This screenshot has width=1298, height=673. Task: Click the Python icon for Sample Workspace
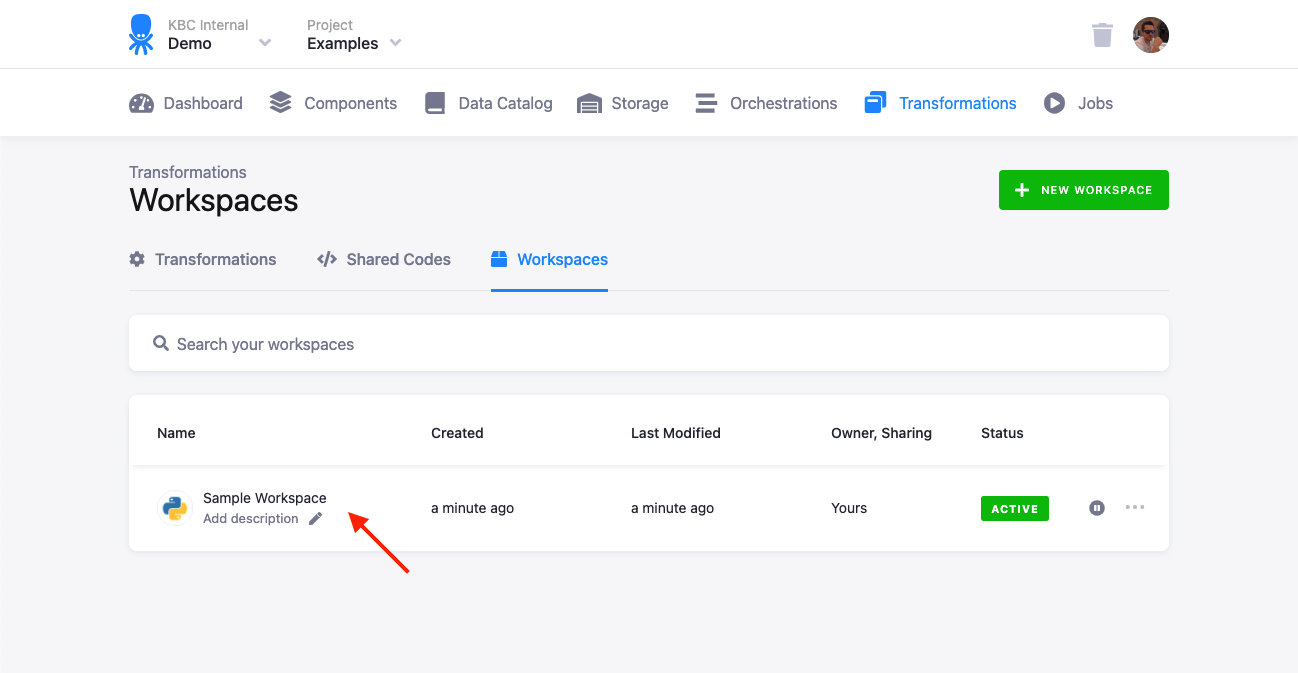[x=175, y=508]
